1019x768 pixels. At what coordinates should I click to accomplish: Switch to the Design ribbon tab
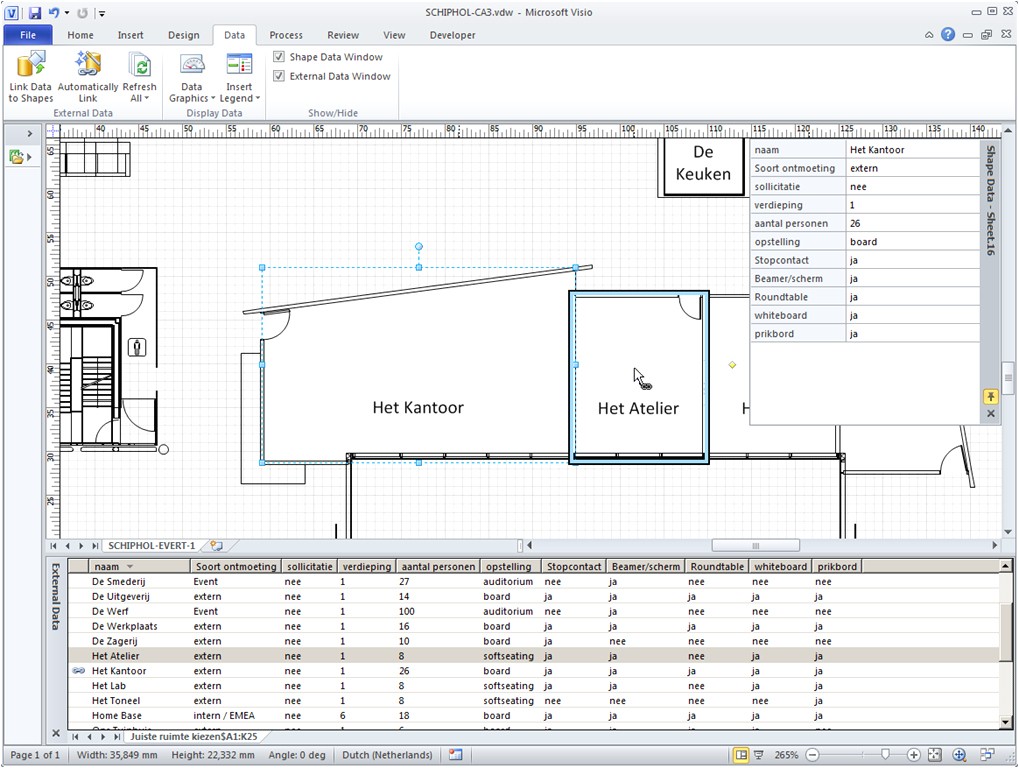(183, 35)
